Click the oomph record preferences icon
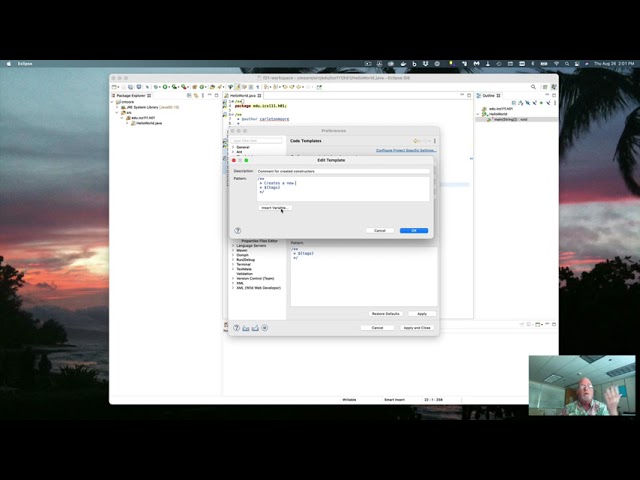640x480 pixels. coord(264,328)
